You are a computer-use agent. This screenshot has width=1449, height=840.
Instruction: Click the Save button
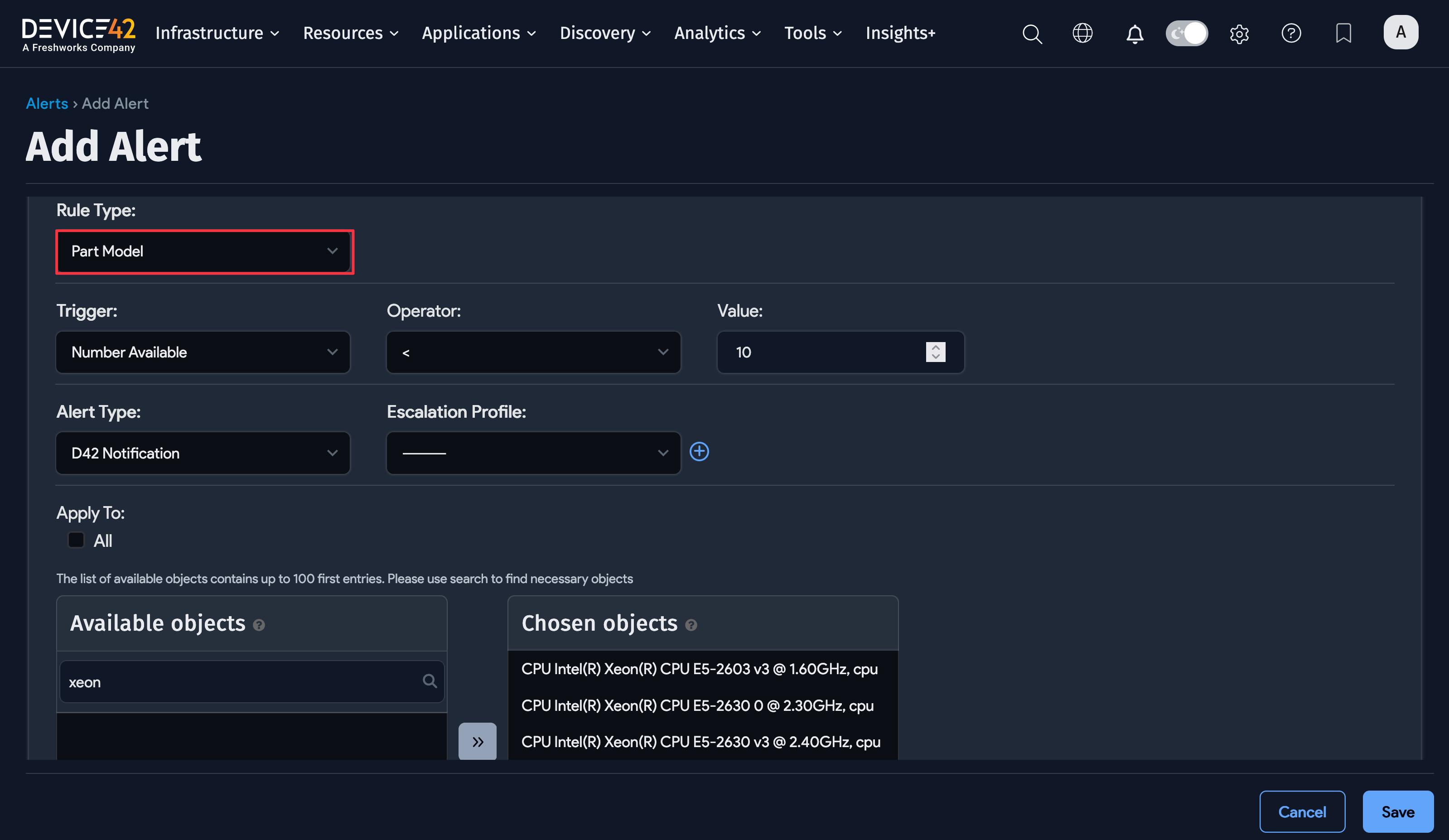point(1397,811)
